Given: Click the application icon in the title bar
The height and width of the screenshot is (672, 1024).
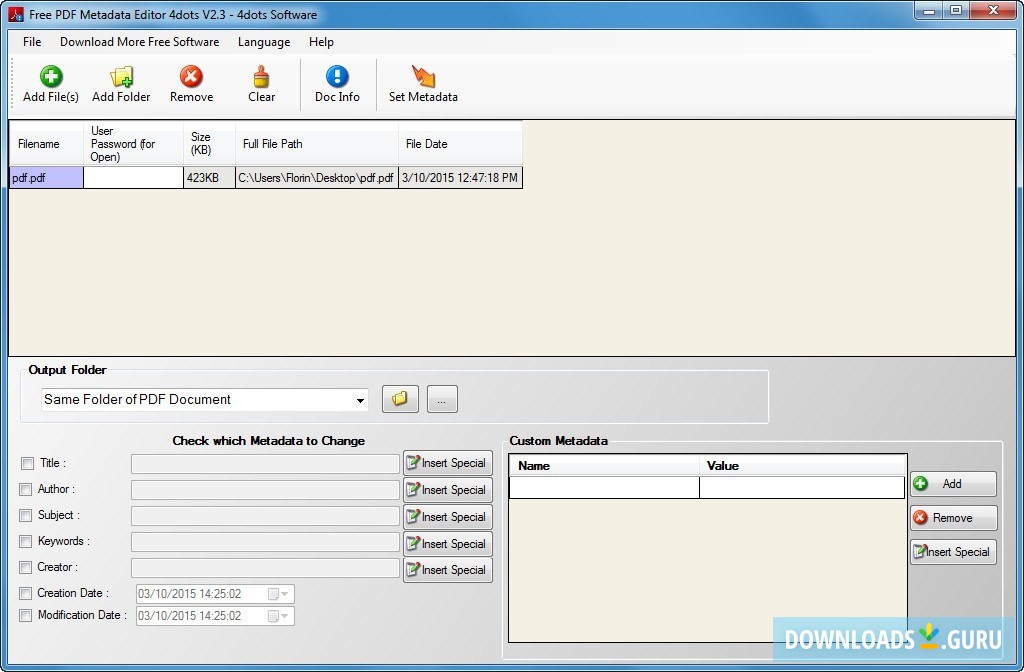Looking at the screenshot, I should tap(16, 14).
